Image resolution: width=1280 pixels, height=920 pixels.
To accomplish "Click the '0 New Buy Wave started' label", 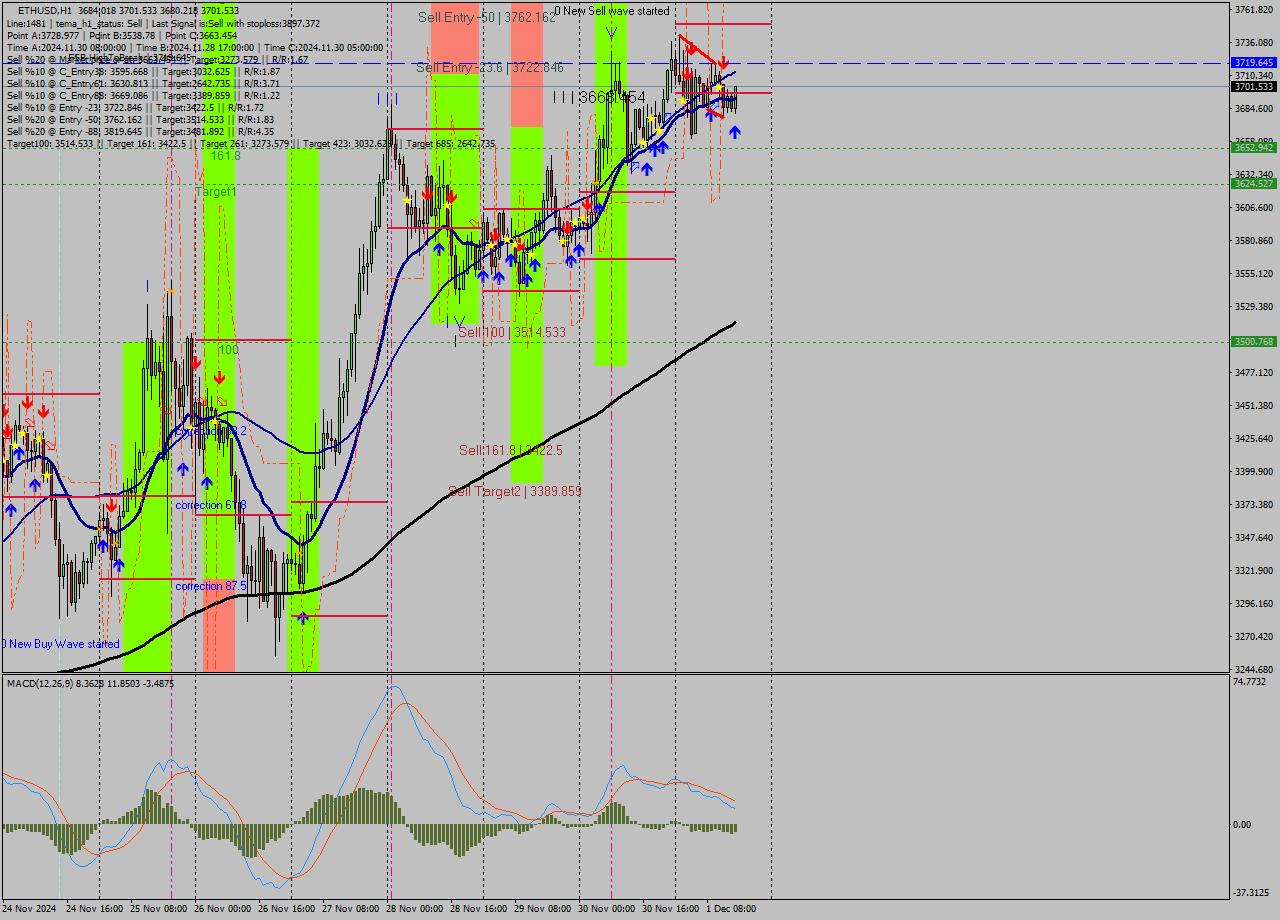I will point(62,644).
